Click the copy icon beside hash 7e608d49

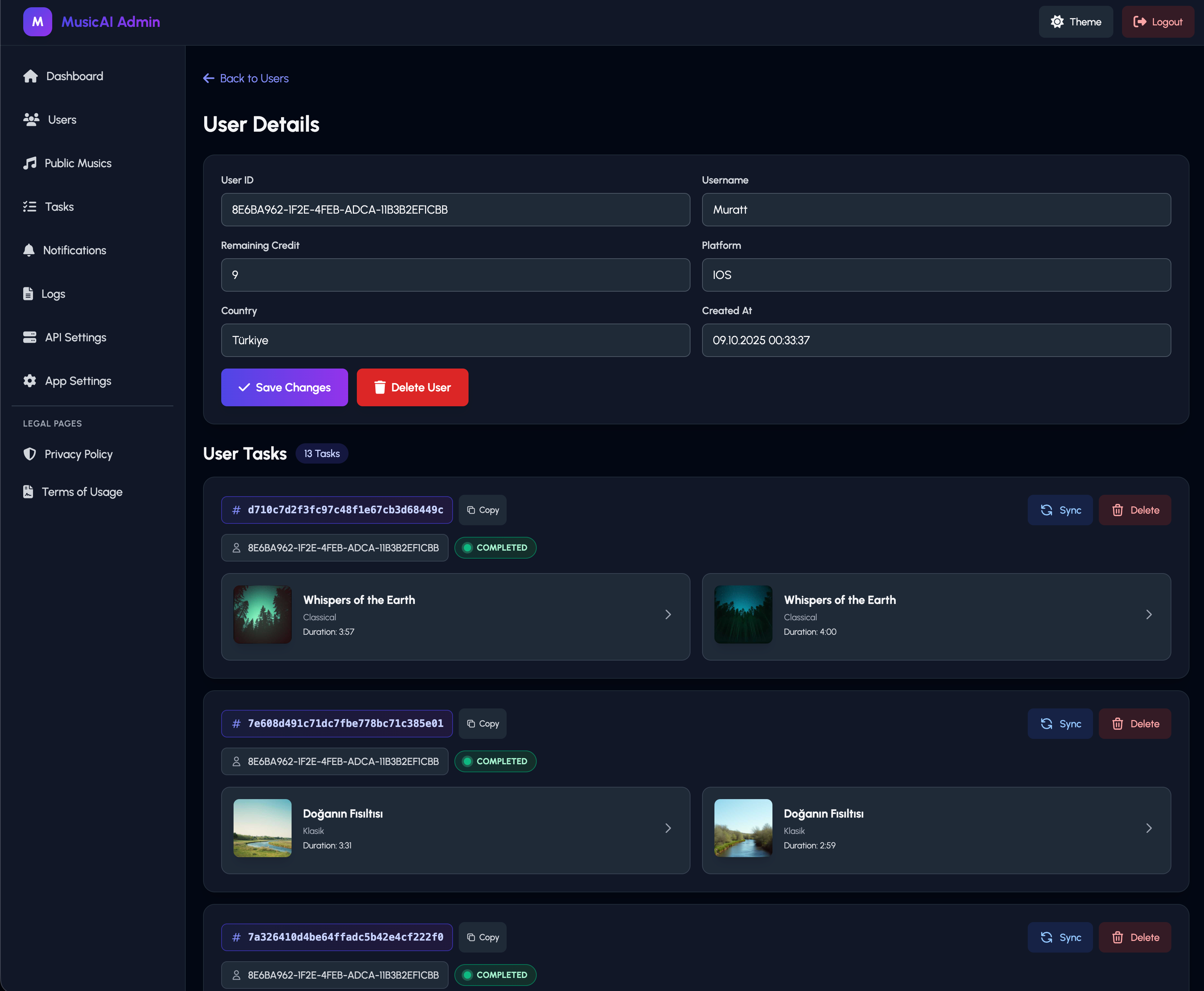tap(471, 723)
